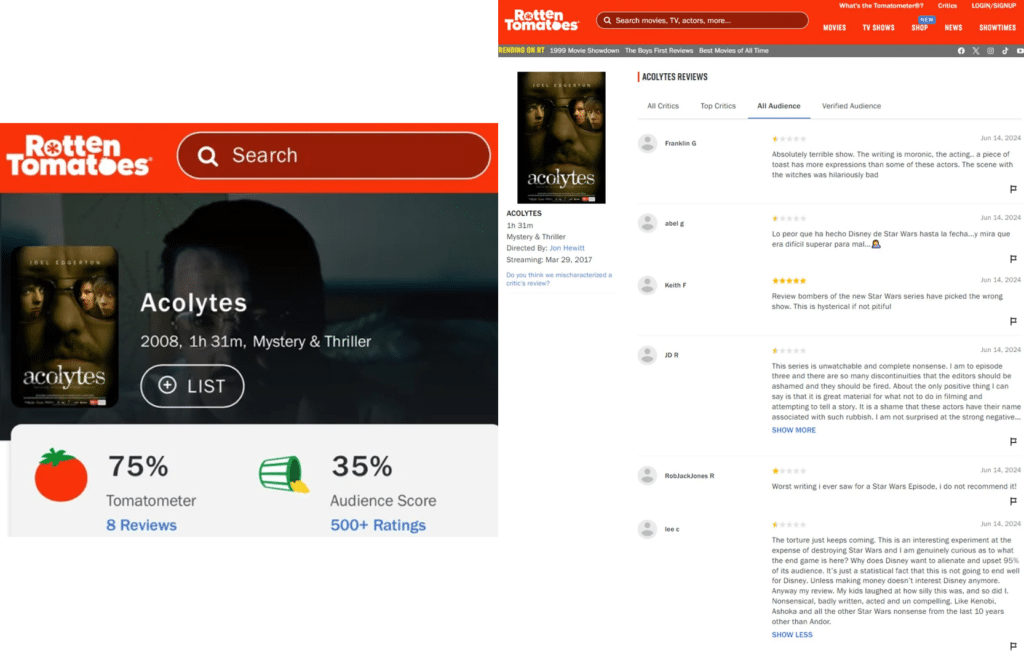Click the reviewer name 'Franklin G'
The height and width of the screenshot is (660, 1024).
tap(680, 143)
